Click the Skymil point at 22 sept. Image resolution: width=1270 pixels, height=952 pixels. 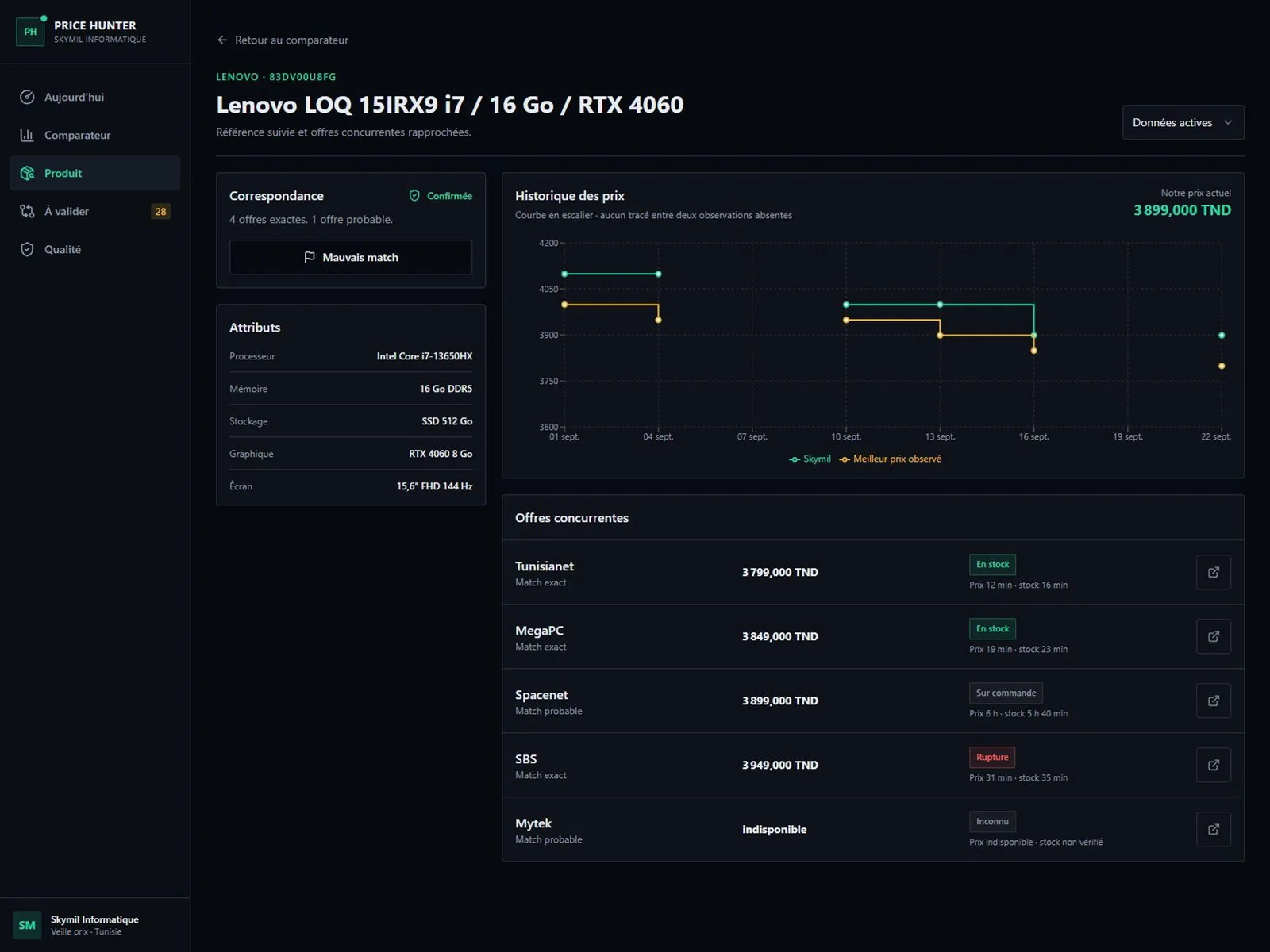click(1222, 336)
